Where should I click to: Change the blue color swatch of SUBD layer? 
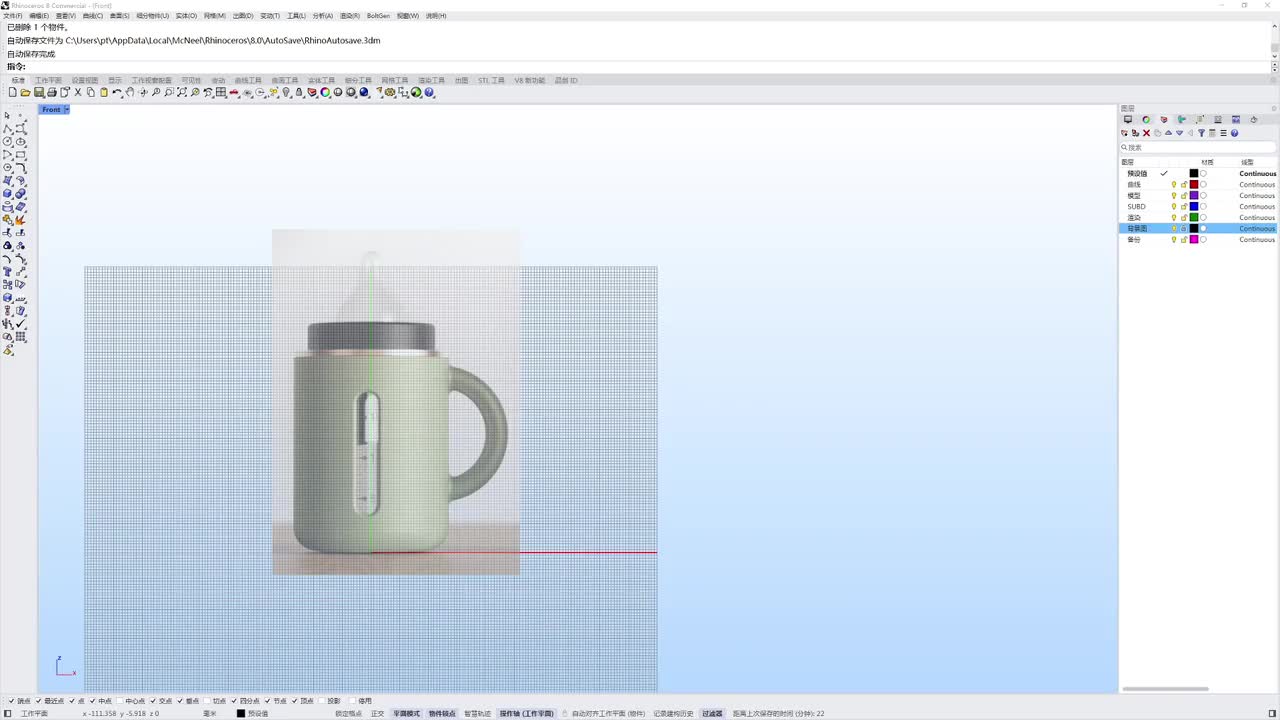(x=1193, y=207)
